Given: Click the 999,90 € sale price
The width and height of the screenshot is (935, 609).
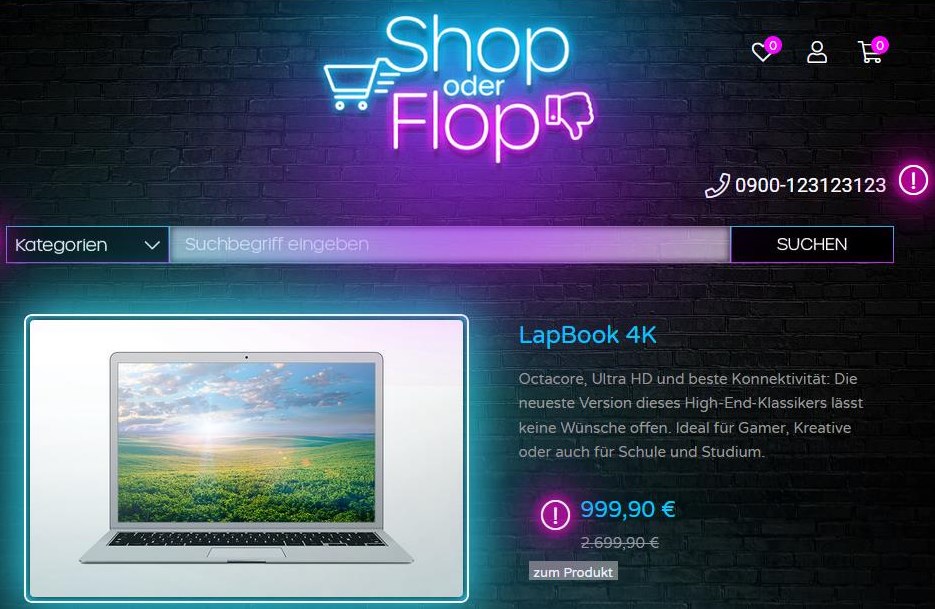Looking at the screenshot, I should click(628, 509).
